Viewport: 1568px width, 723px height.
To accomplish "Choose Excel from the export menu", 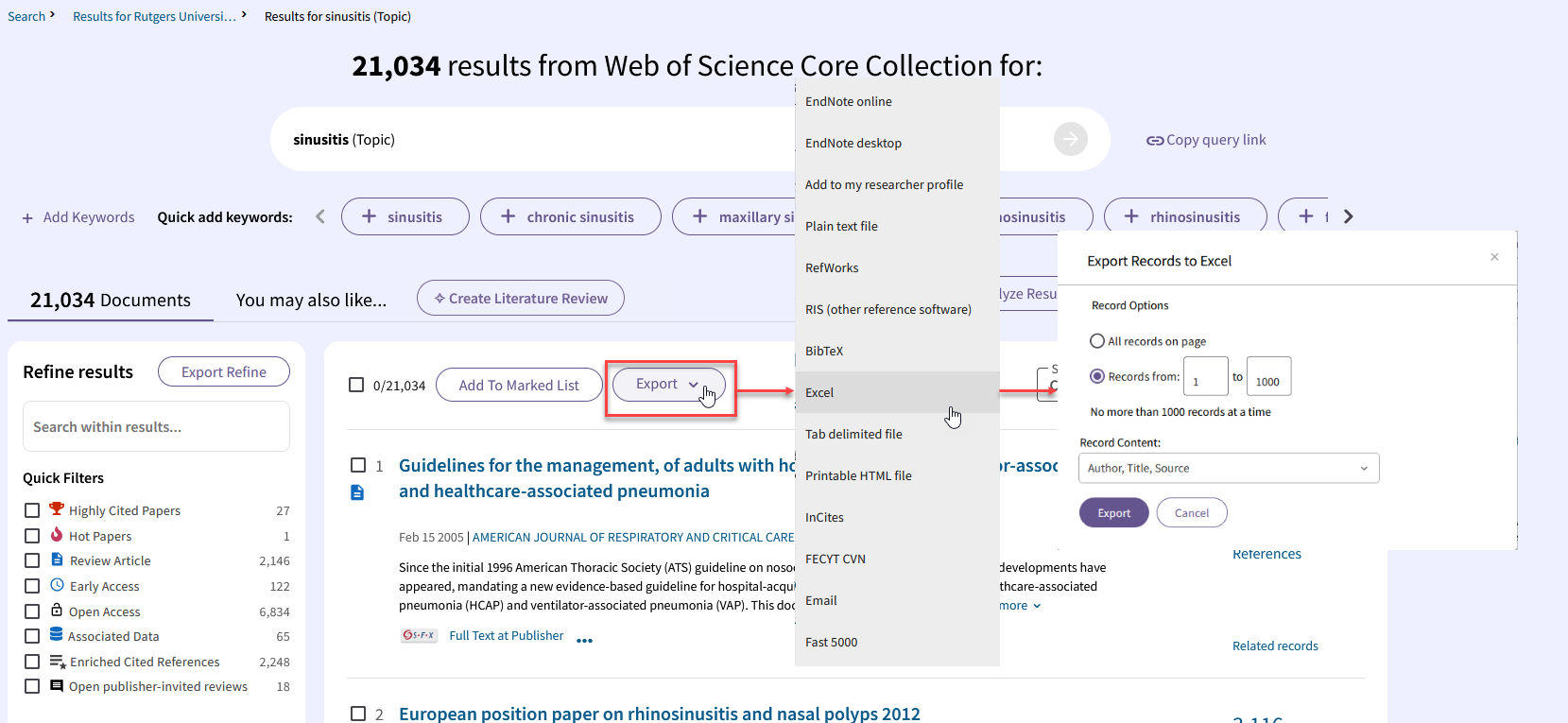I will pos(819,392).
